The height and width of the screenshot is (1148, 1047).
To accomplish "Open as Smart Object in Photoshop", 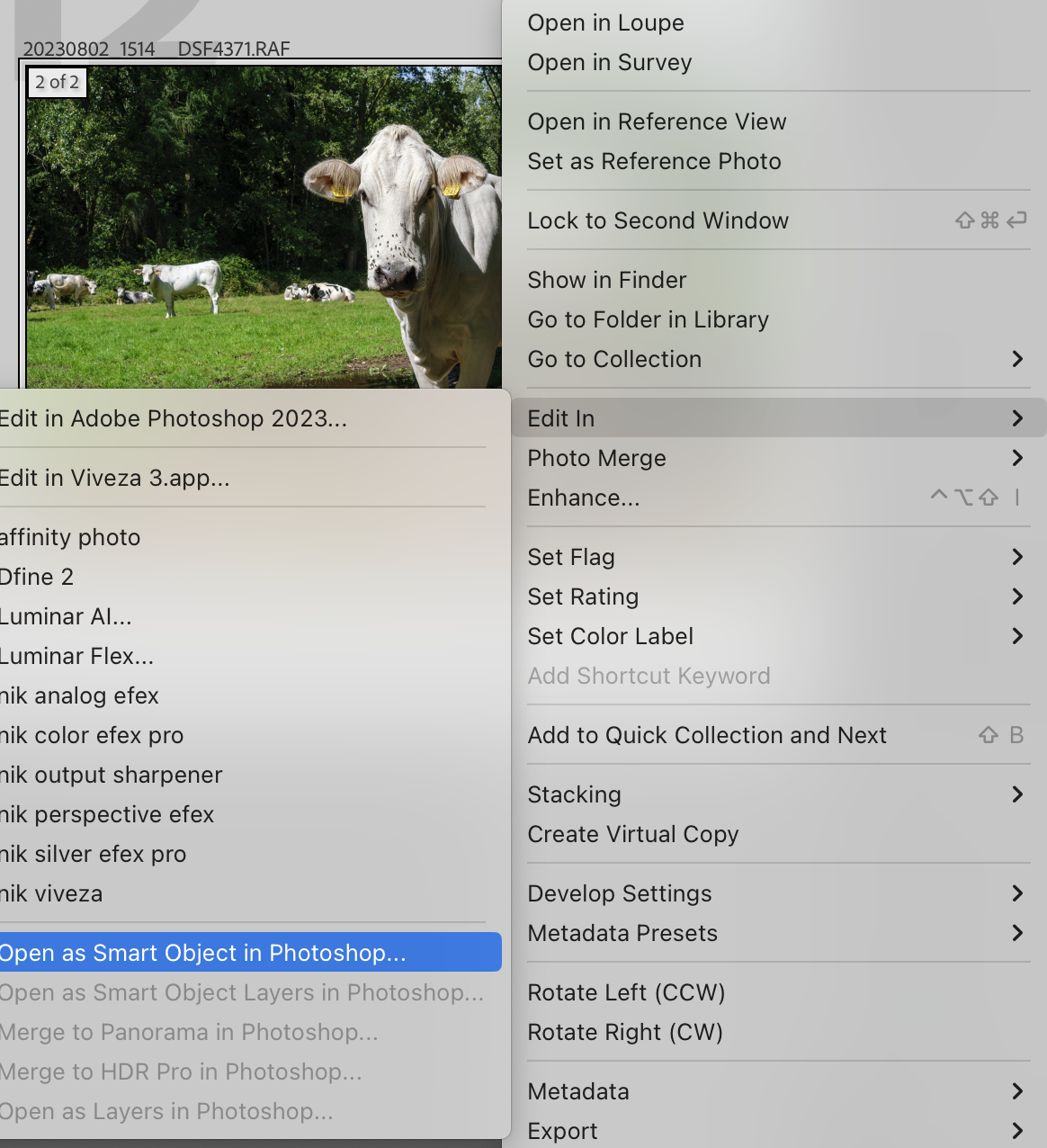I will (205, 952).
